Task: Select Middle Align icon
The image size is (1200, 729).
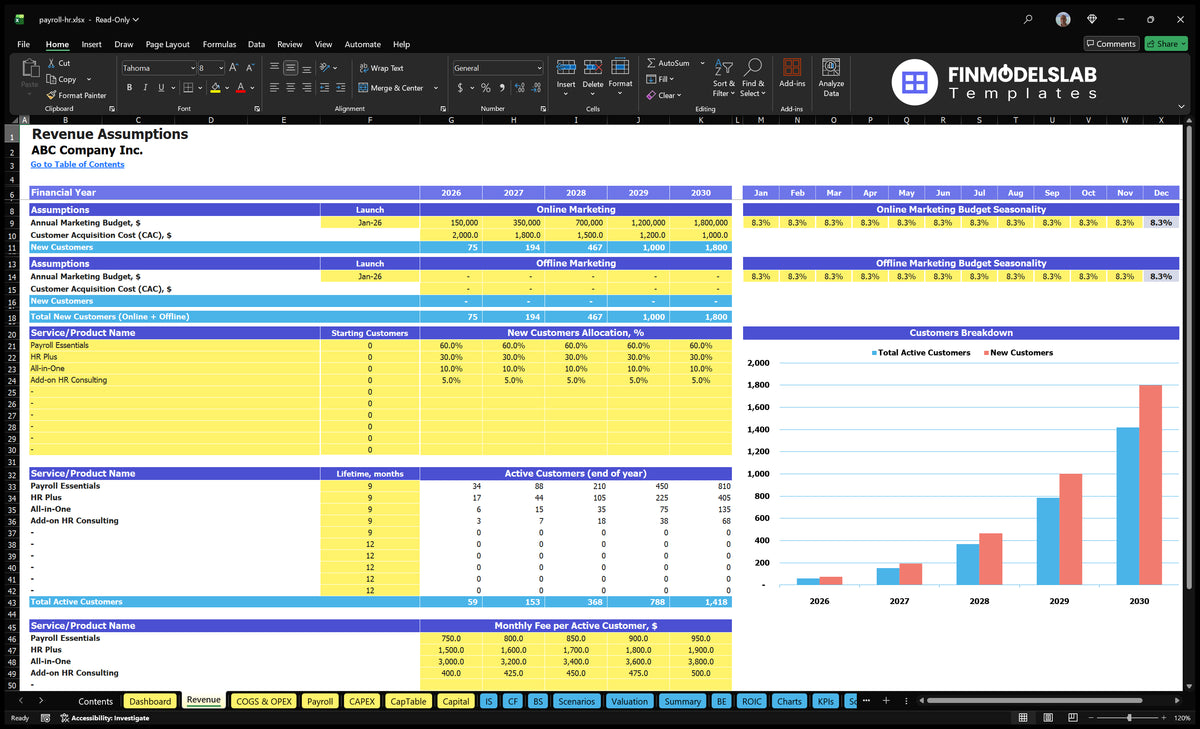Action: click(290, 68)
